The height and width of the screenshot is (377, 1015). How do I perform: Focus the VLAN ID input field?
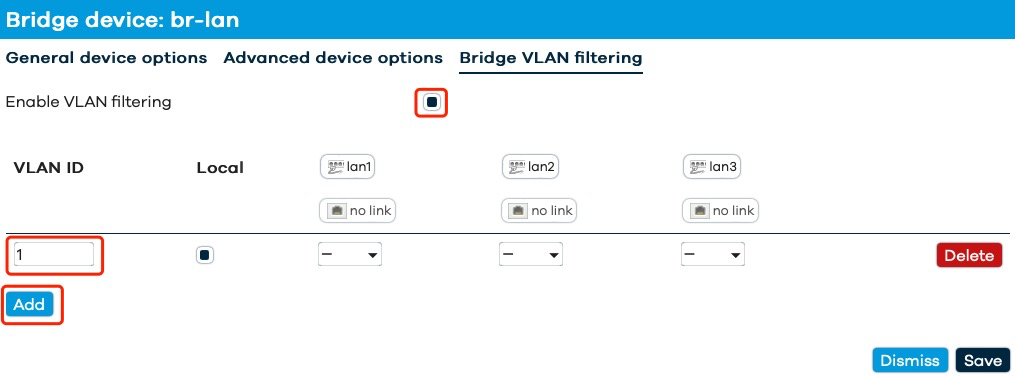[54, 255]
